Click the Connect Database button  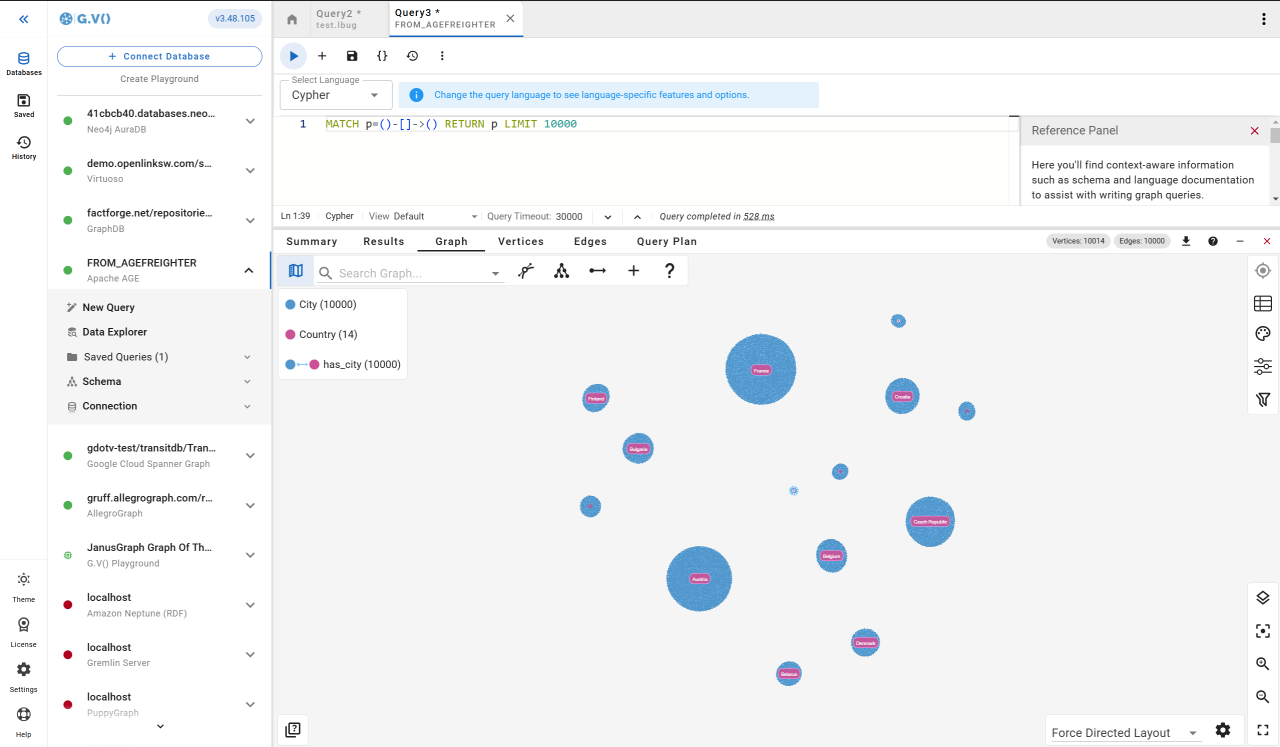tap(160, 57)
